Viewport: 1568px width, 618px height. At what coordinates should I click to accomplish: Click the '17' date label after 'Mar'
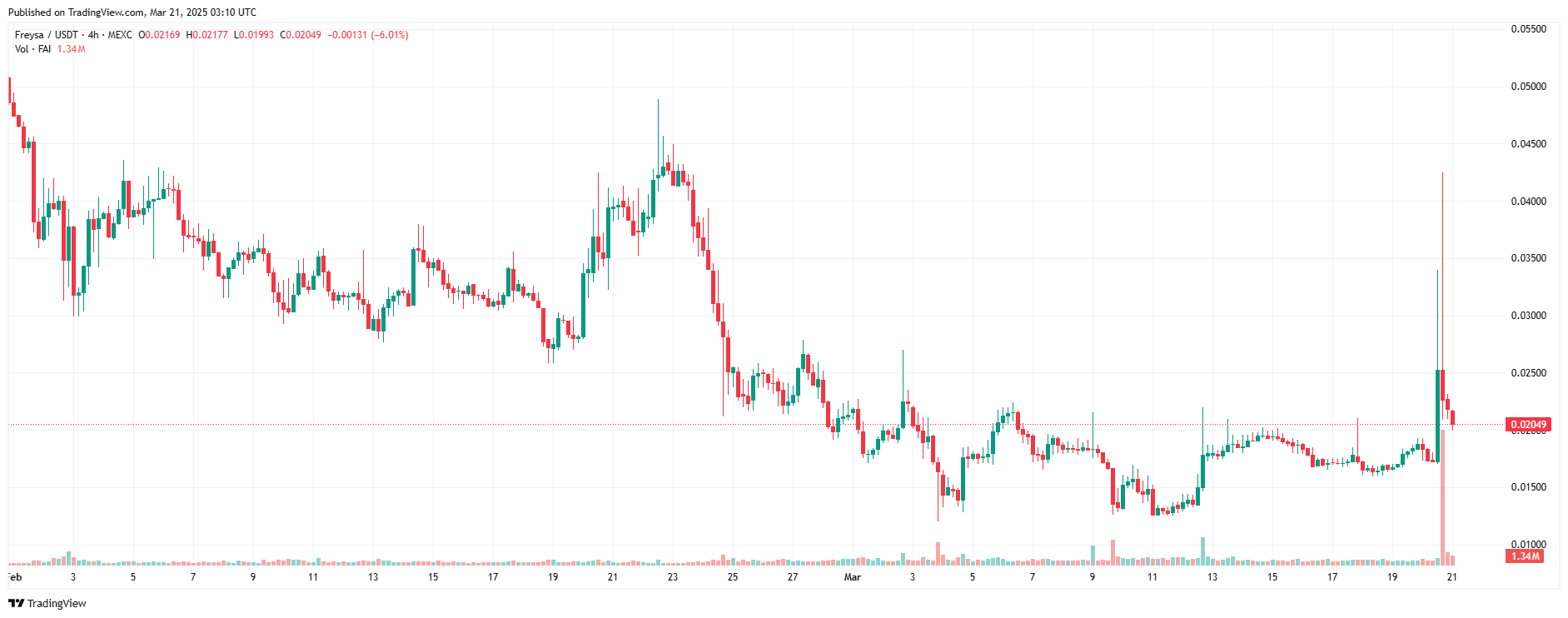(x=1332, y=576)
